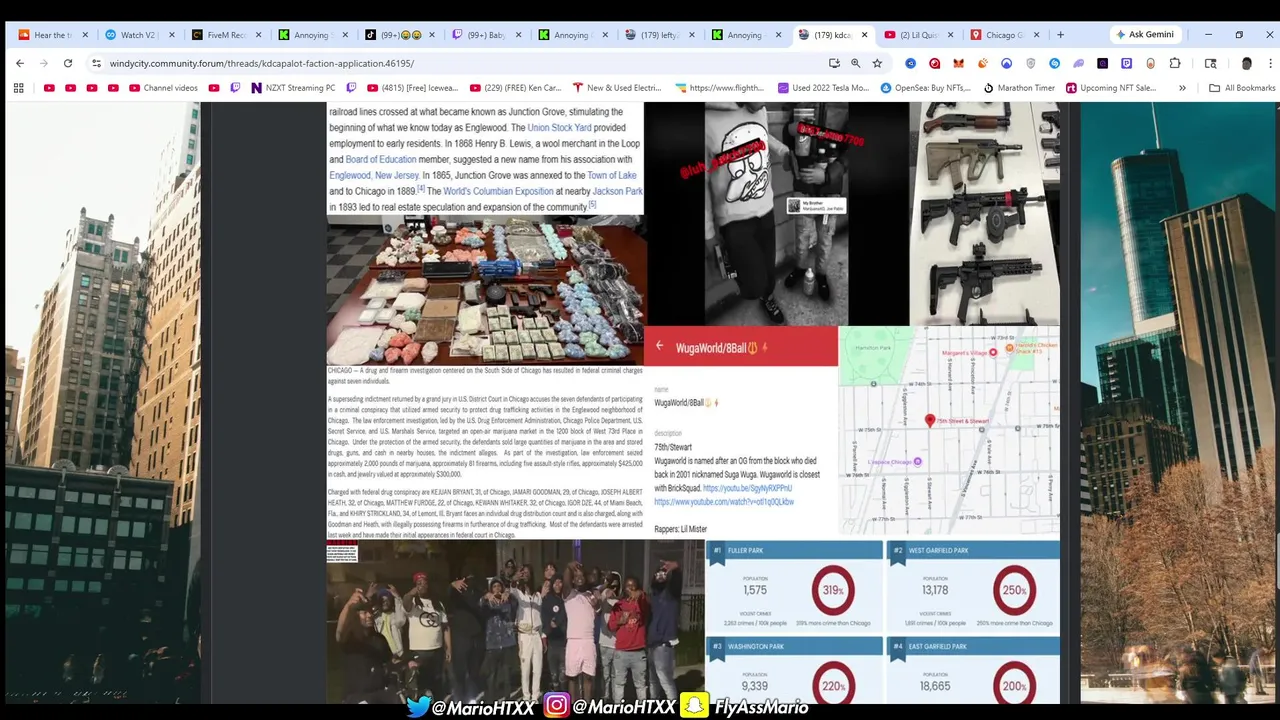The width and height of the screenshot is (1280, 720).
Task: Click the rifles photo
Action: tap(984, 214)
